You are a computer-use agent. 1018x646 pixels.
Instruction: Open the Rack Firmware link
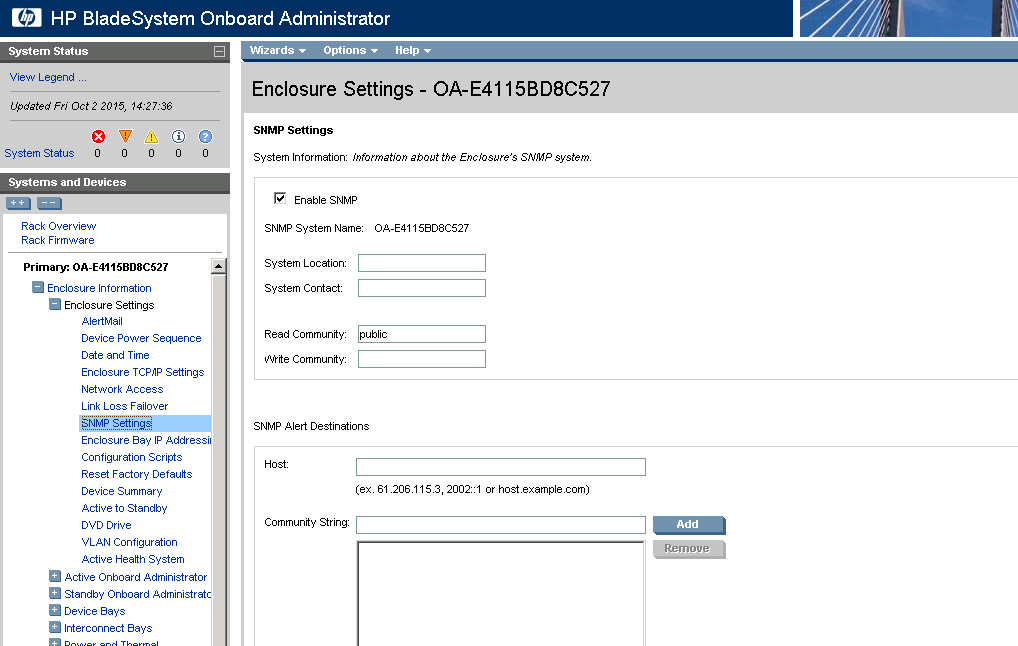tap(58, 240)
